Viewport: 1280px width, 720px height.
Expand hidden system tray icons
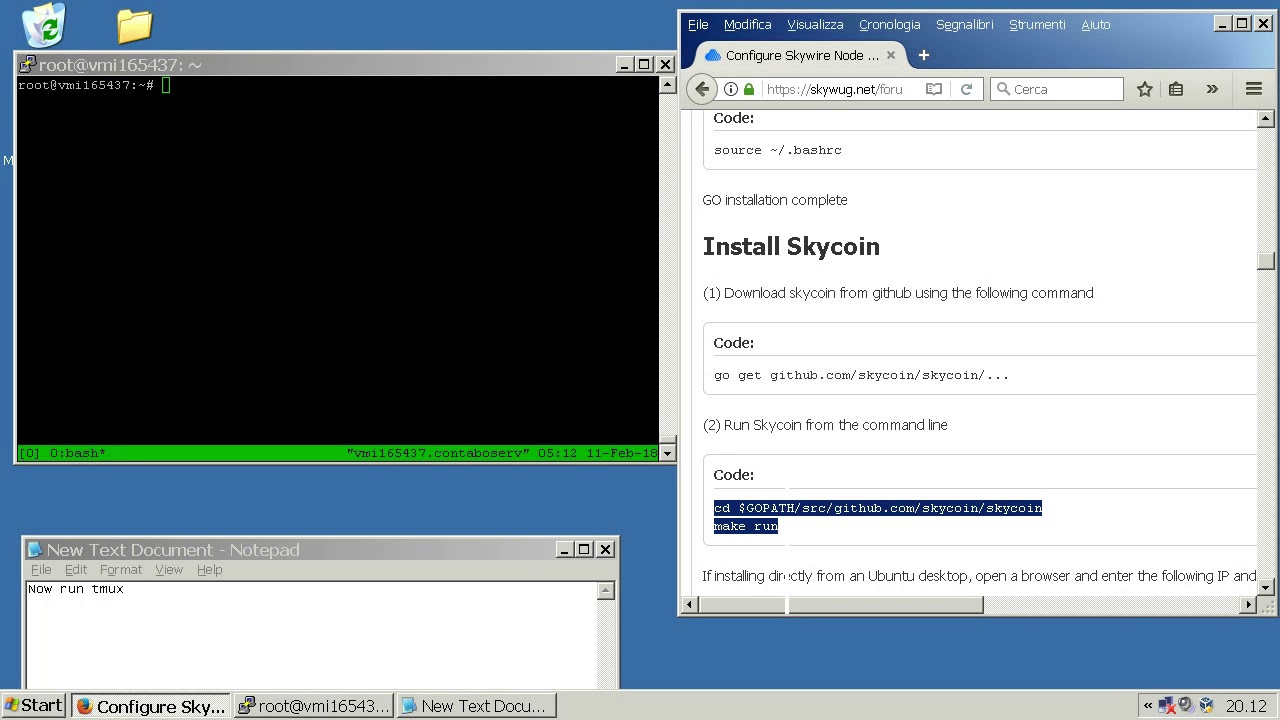click(1148, 705)
